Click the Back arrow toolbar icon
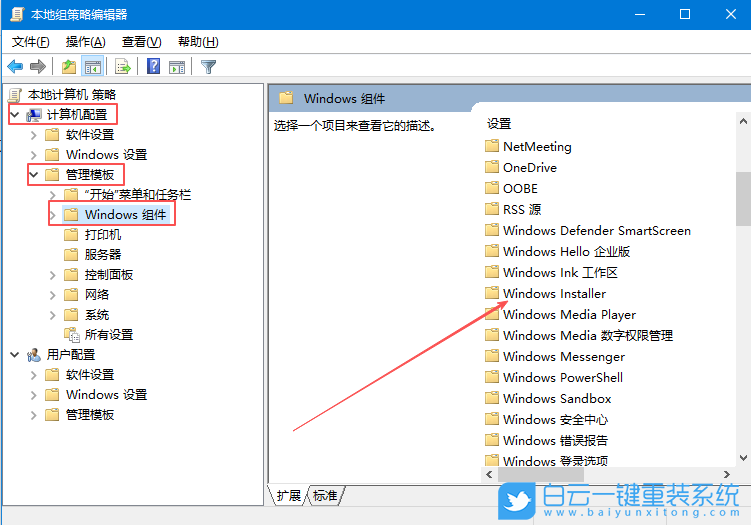 tap(15, 66)
